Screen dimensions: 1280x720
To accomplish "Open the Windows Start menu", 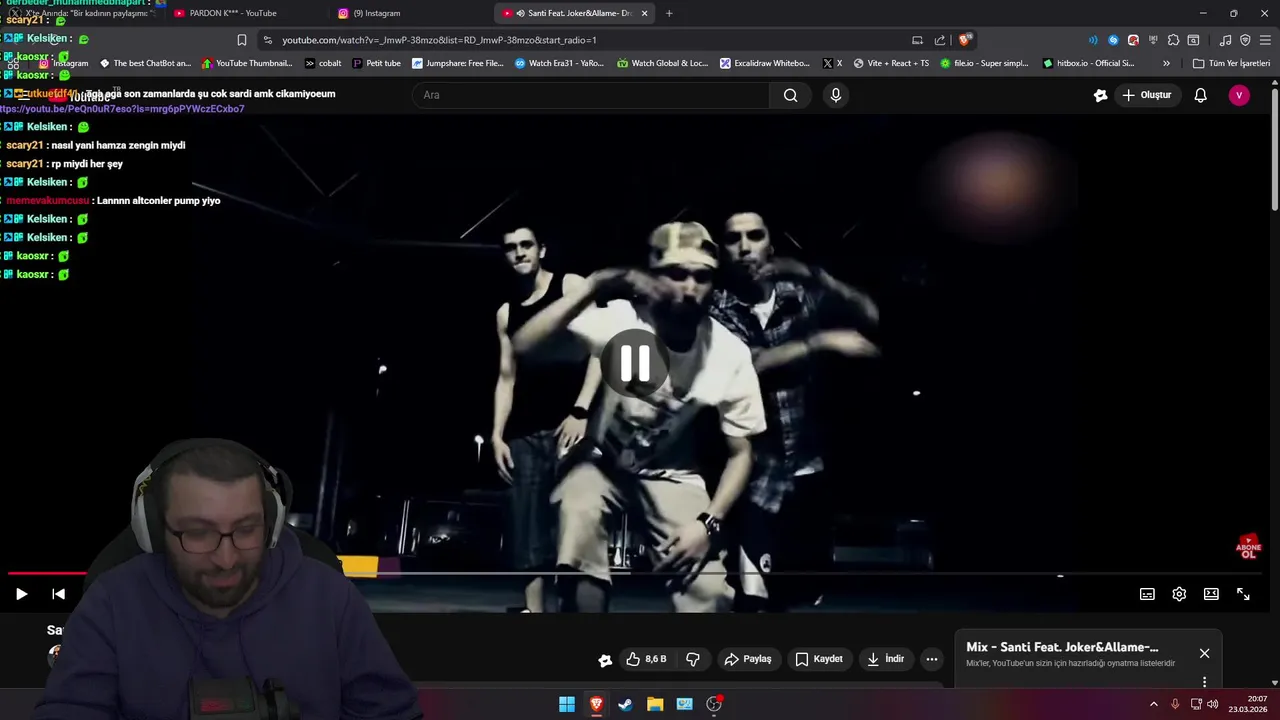I will pos(567,704).
